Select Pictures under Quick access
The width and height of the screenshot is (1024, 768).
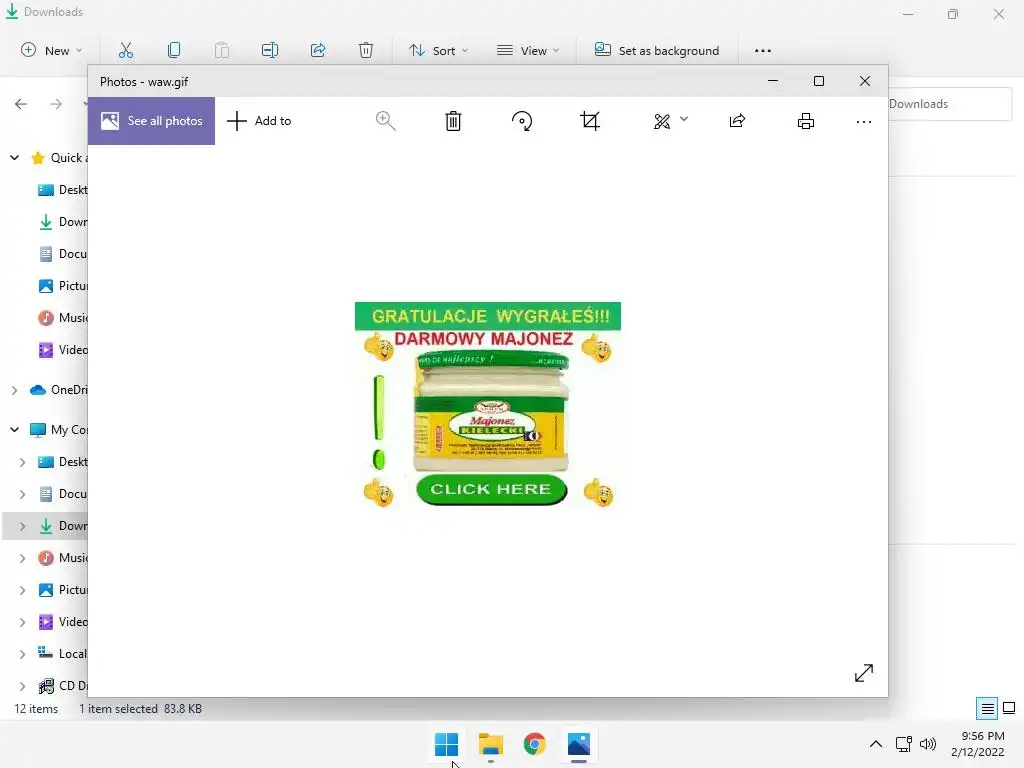point(63,285)
